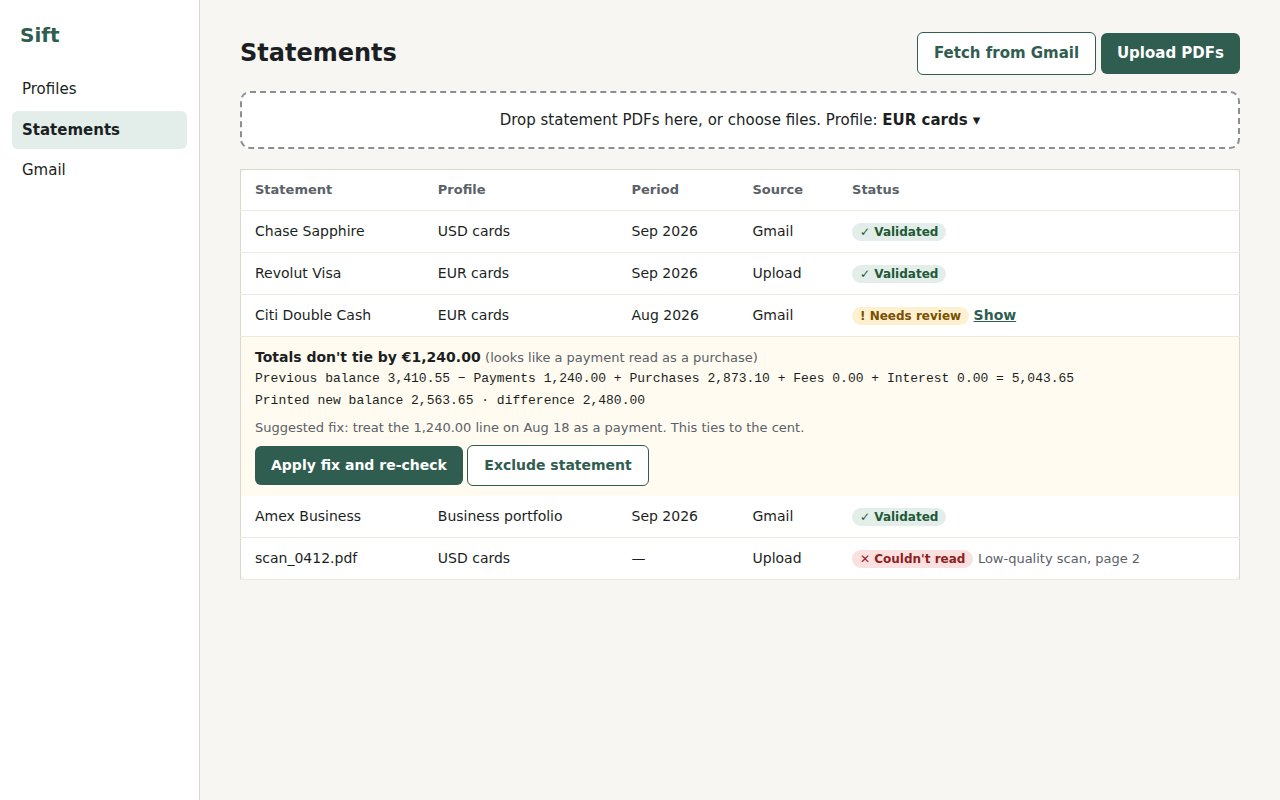Click the Previous balance 3,410.55 calculation line
The width and height of the screenshot is (1280, 800).
[664, 378]
